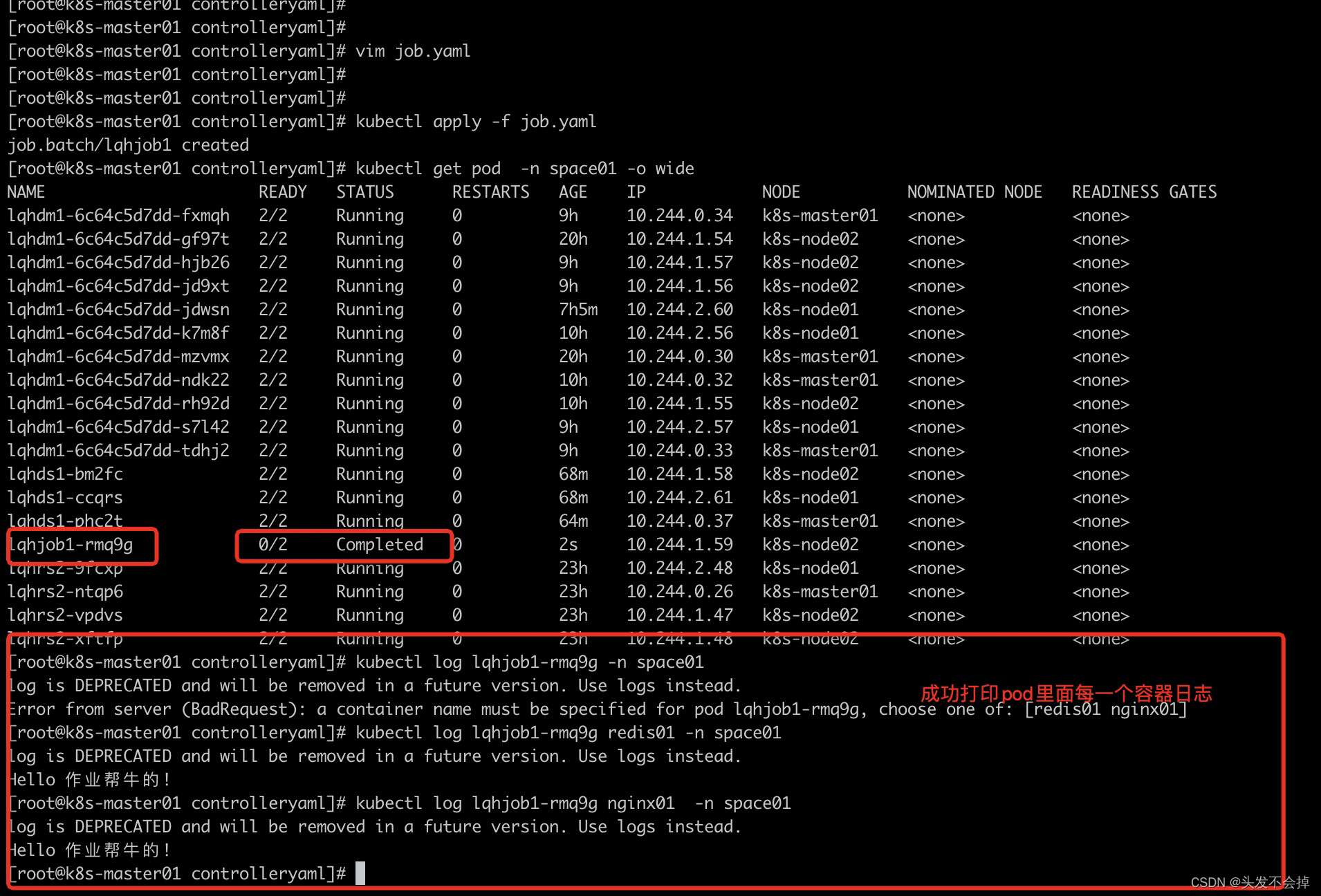The image size is (1321, 896).
Task: Click the 'kubectl apply -f job.yaml' command
Action: coord(476,122)
